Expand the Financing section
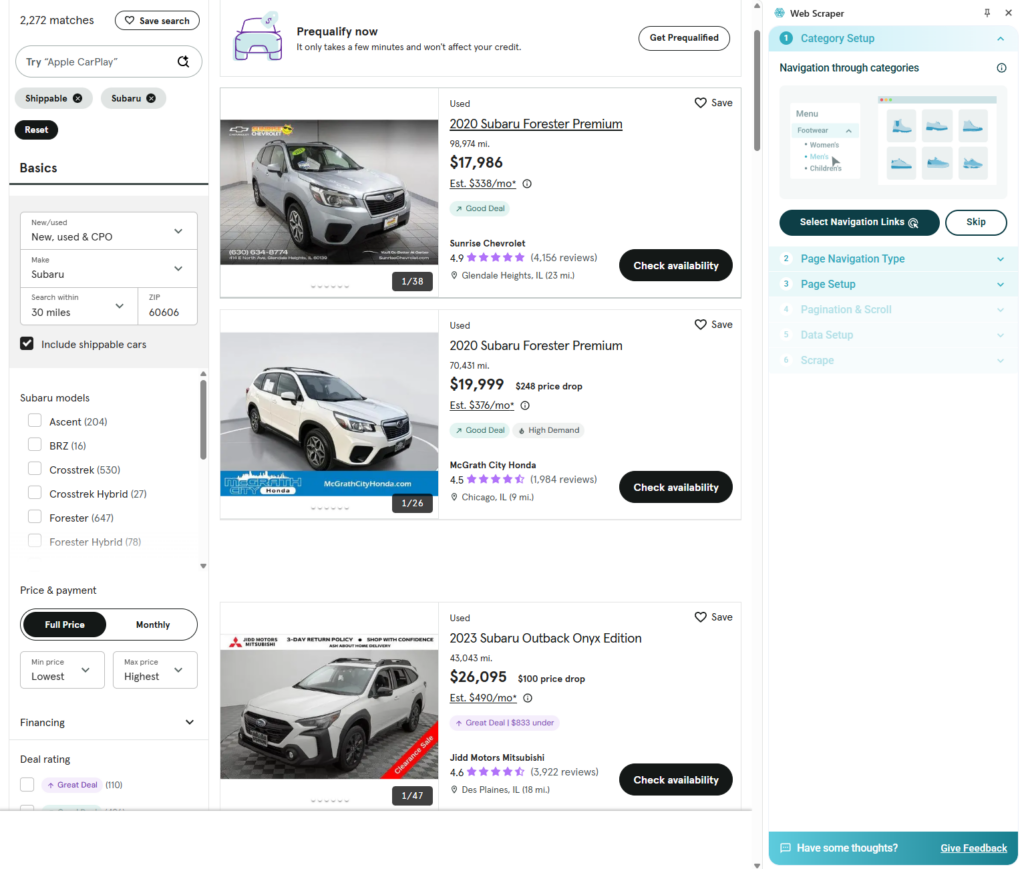Image resolution: width=1024 pixels, height=869 pixels. click(189, 722)
